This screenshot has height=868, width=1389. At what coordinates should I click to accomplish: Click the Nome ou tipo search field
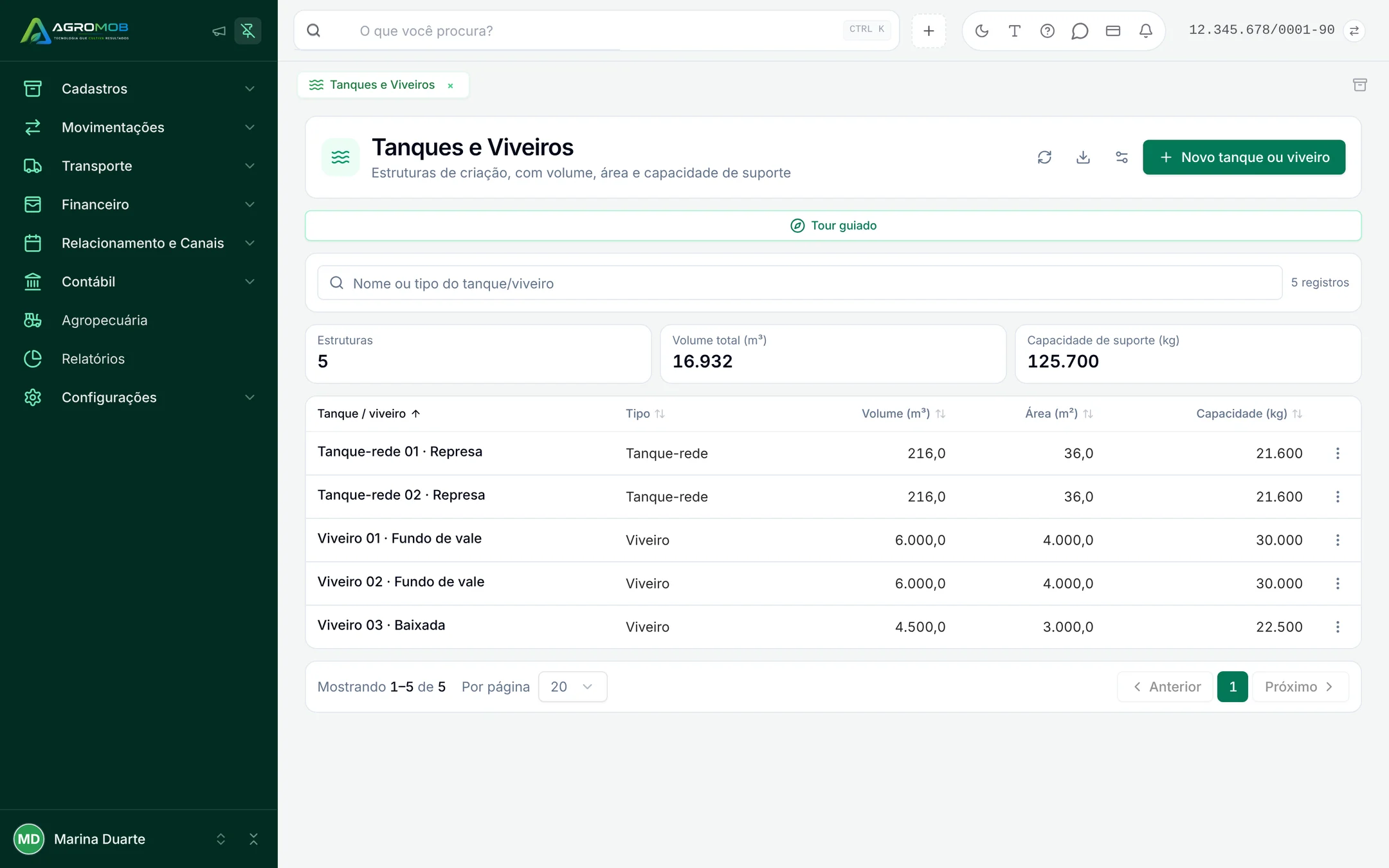click(800, 283)
